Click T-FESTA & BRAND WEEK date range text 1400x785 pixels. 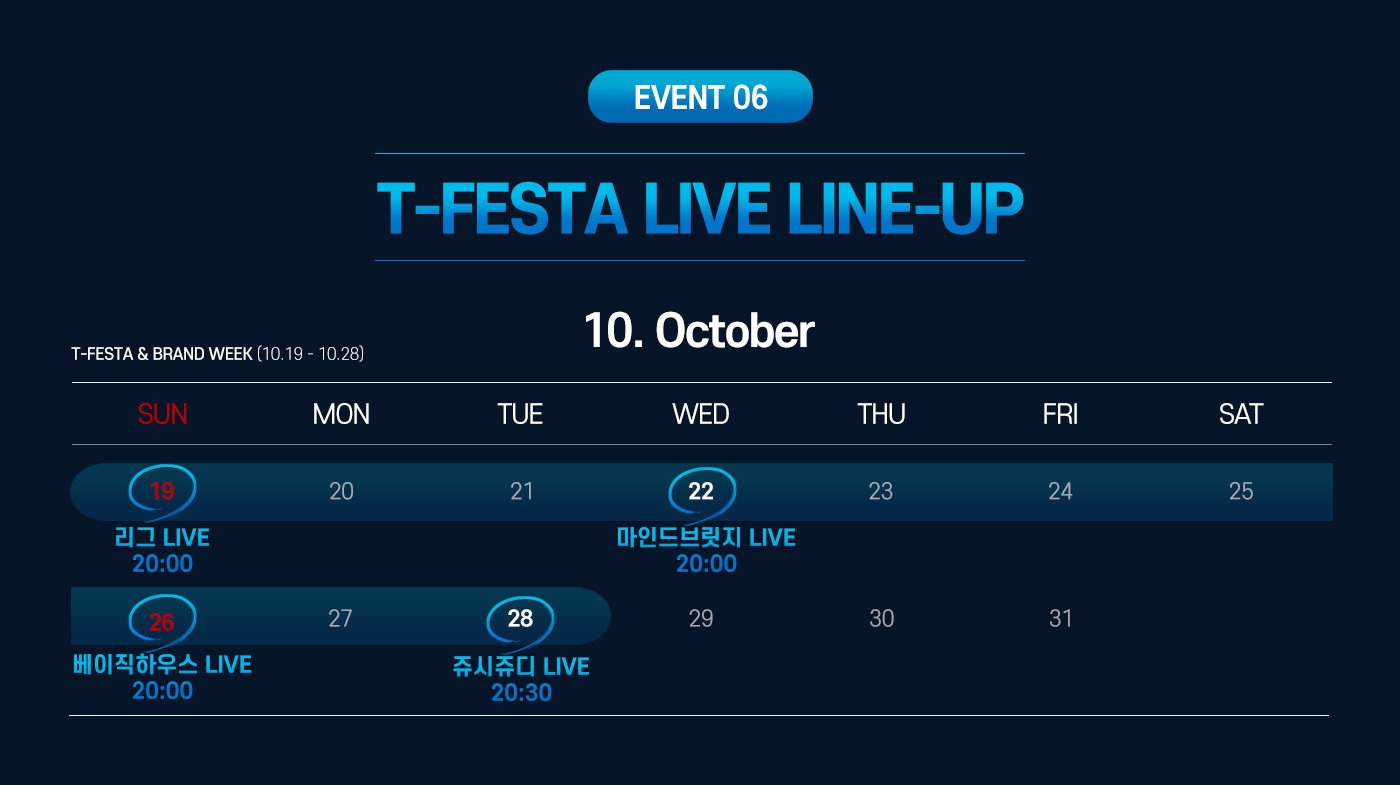point(217,354)
